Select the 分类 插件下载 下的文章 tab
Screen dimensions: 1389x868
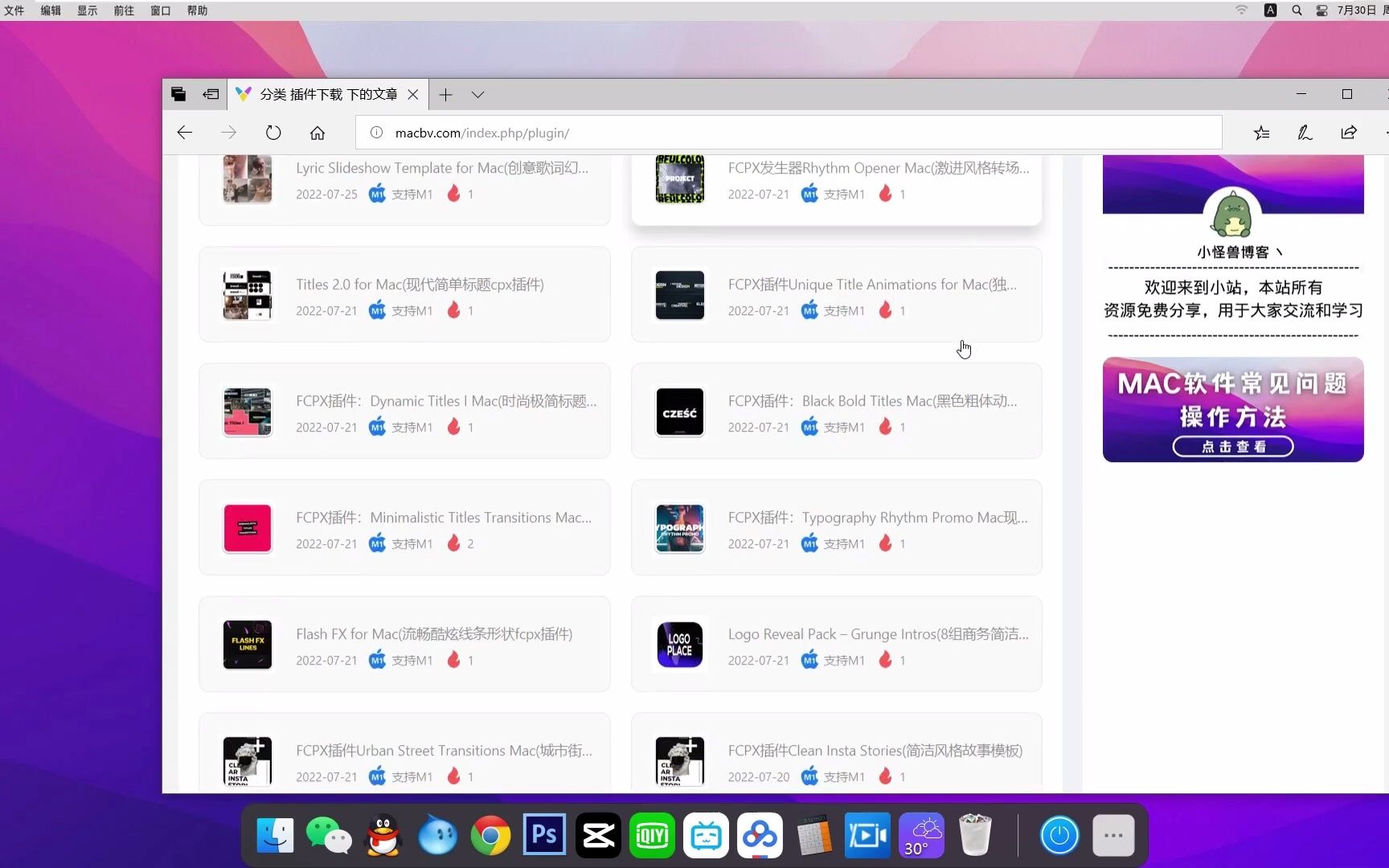(x=328, y=95)
